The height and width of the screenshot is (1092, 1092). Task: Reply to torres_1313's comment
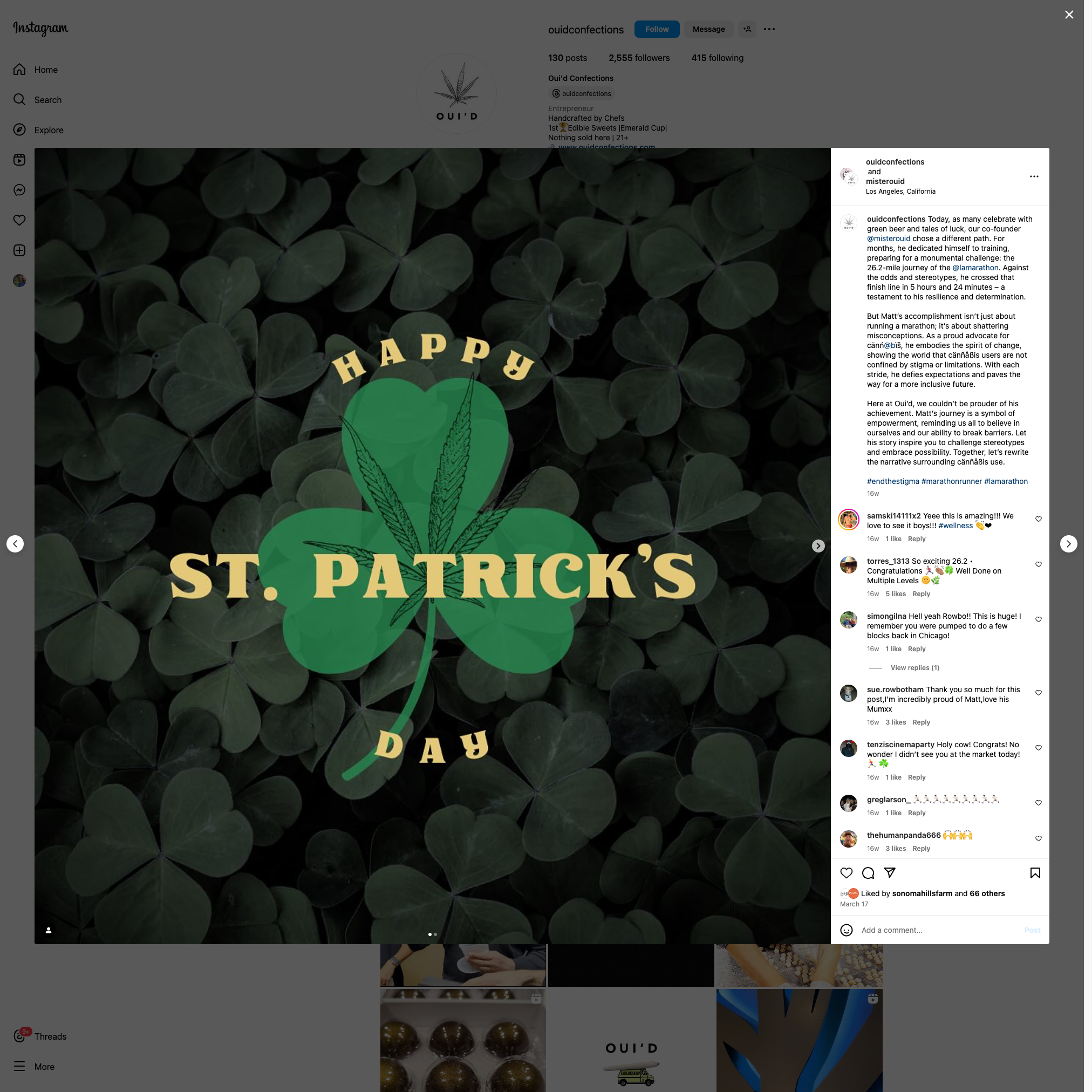[x=921, y=593]
